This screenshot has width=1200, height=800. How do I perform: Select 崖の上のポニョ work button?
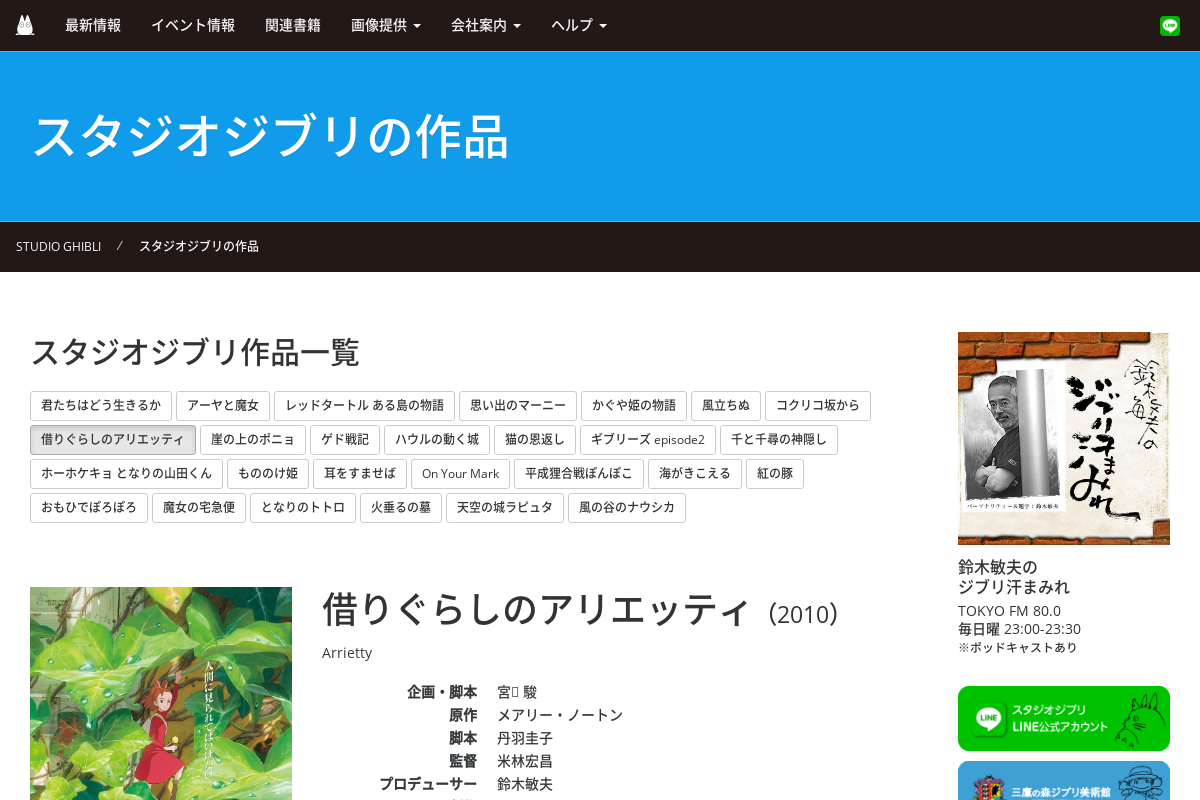click(x=253, y=440)
